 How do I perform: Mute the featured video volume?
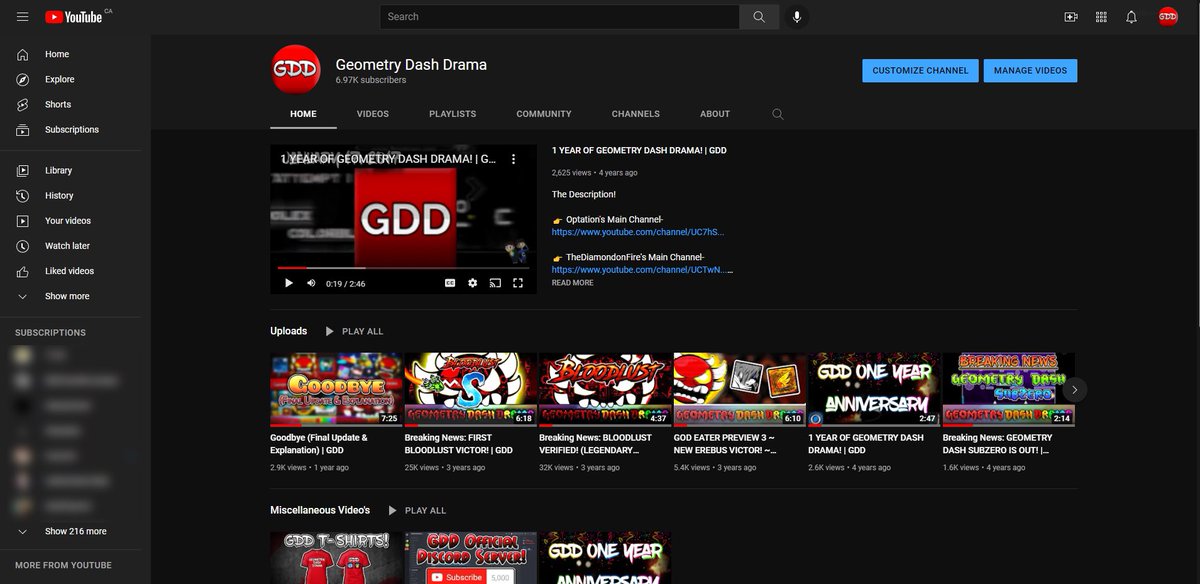click(x=311, y=283)
